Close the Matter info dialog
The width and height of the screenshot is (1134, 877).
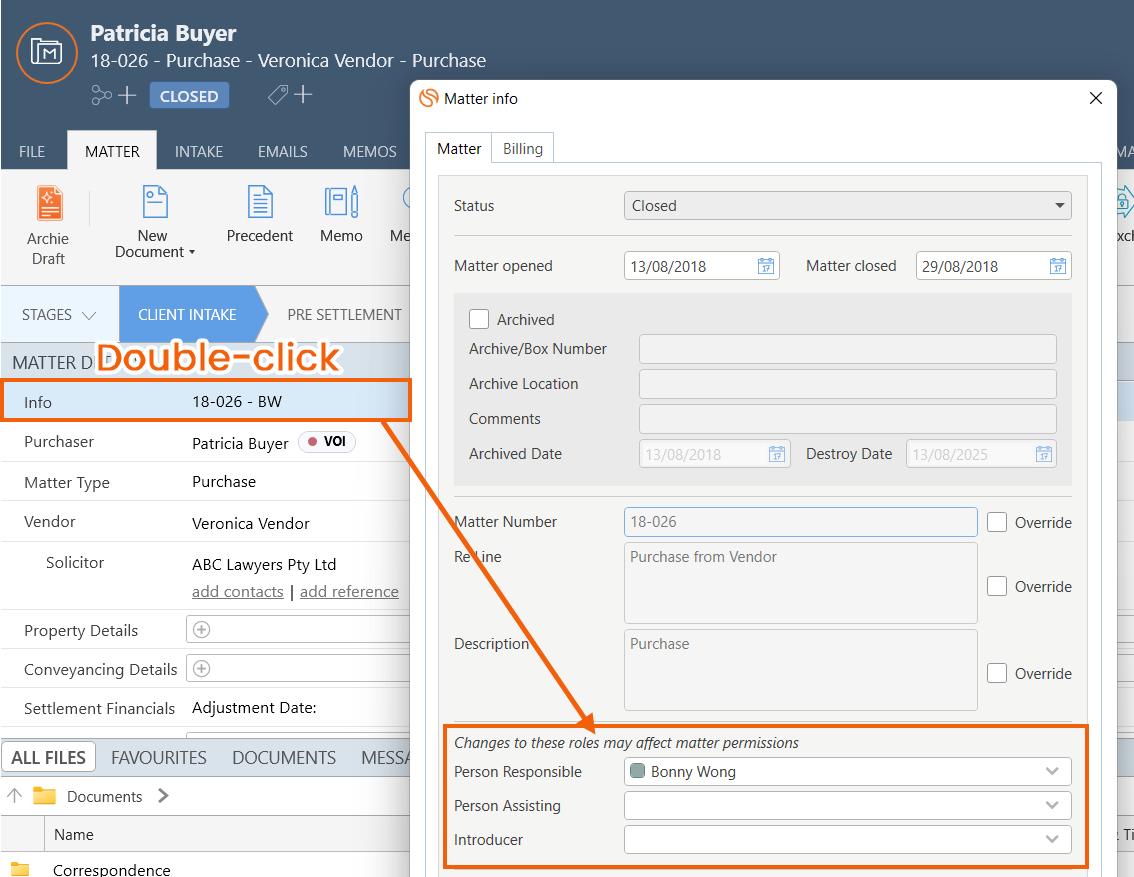point(1096,98)
